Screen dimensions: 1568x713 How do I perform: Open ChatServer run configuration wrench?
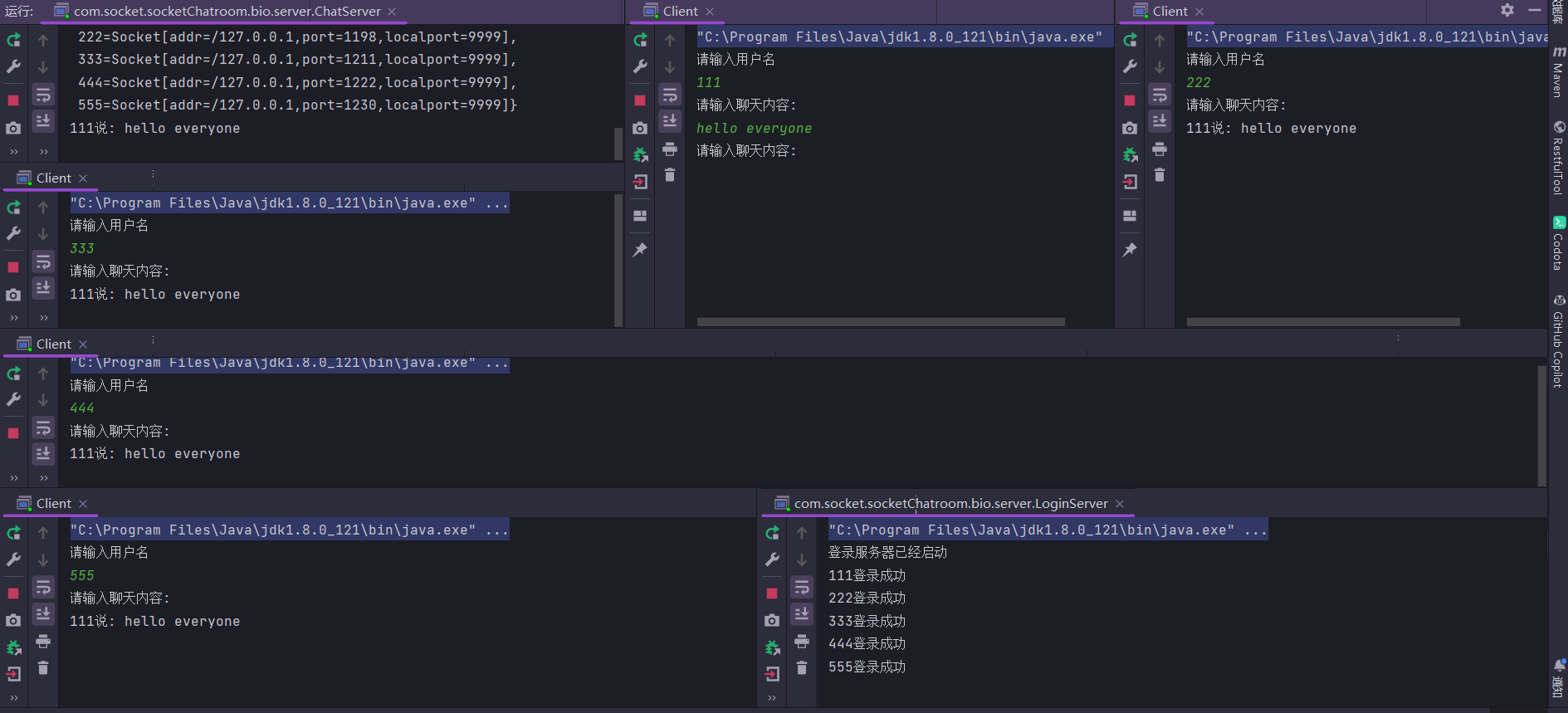tap(13, 66)
